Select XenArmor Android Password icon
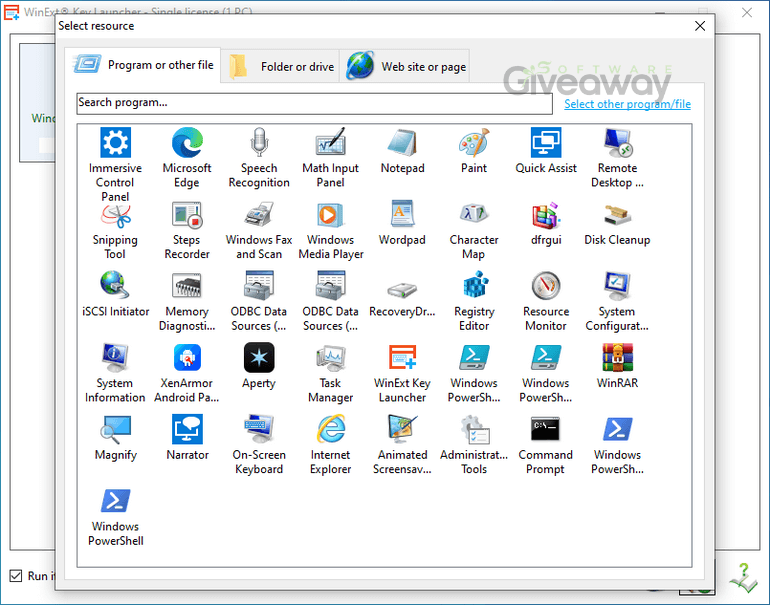The height and width of the screenshot is (605, 770). 187,358
